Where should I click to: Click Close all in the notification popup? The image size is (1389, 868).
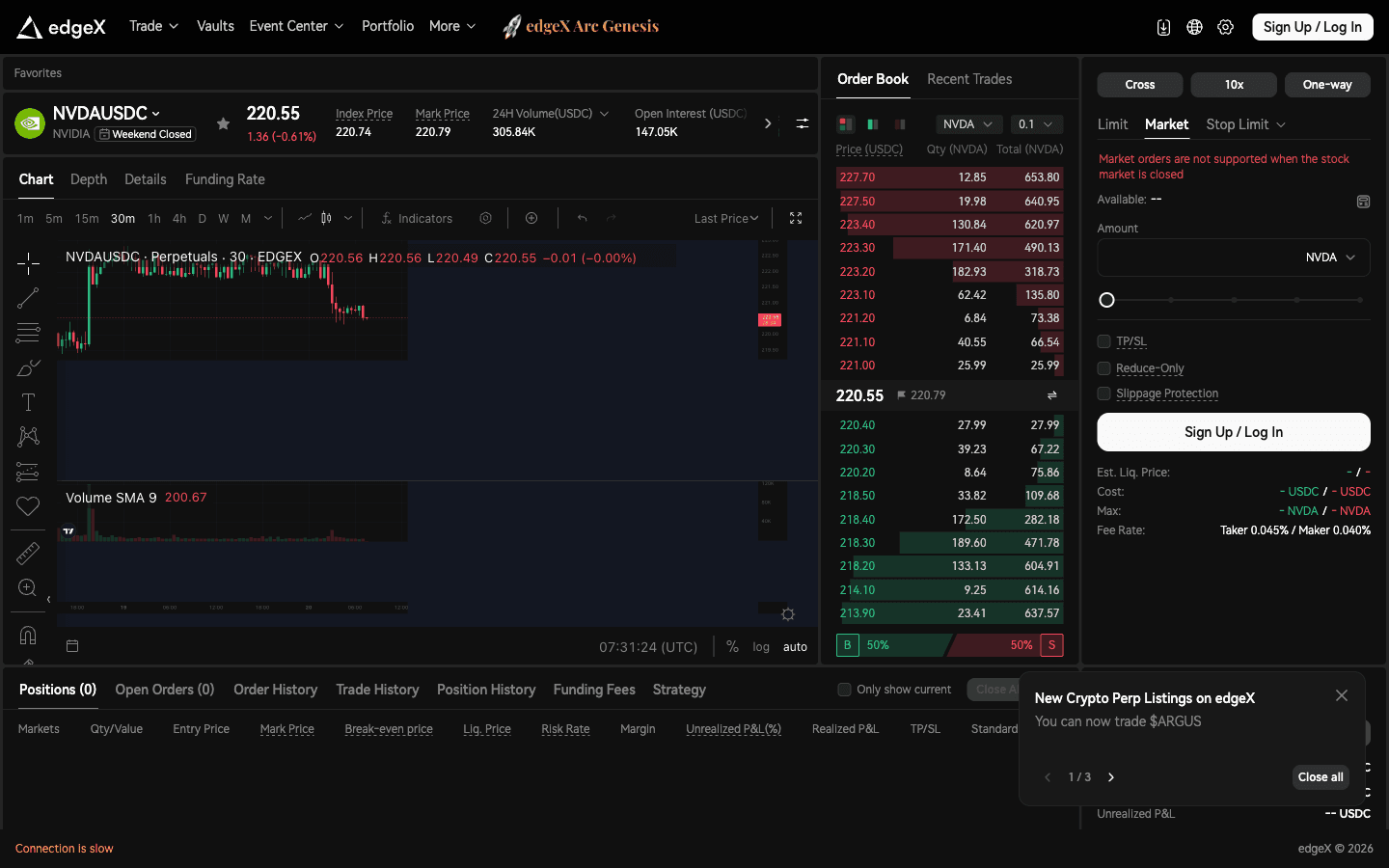1321,777
